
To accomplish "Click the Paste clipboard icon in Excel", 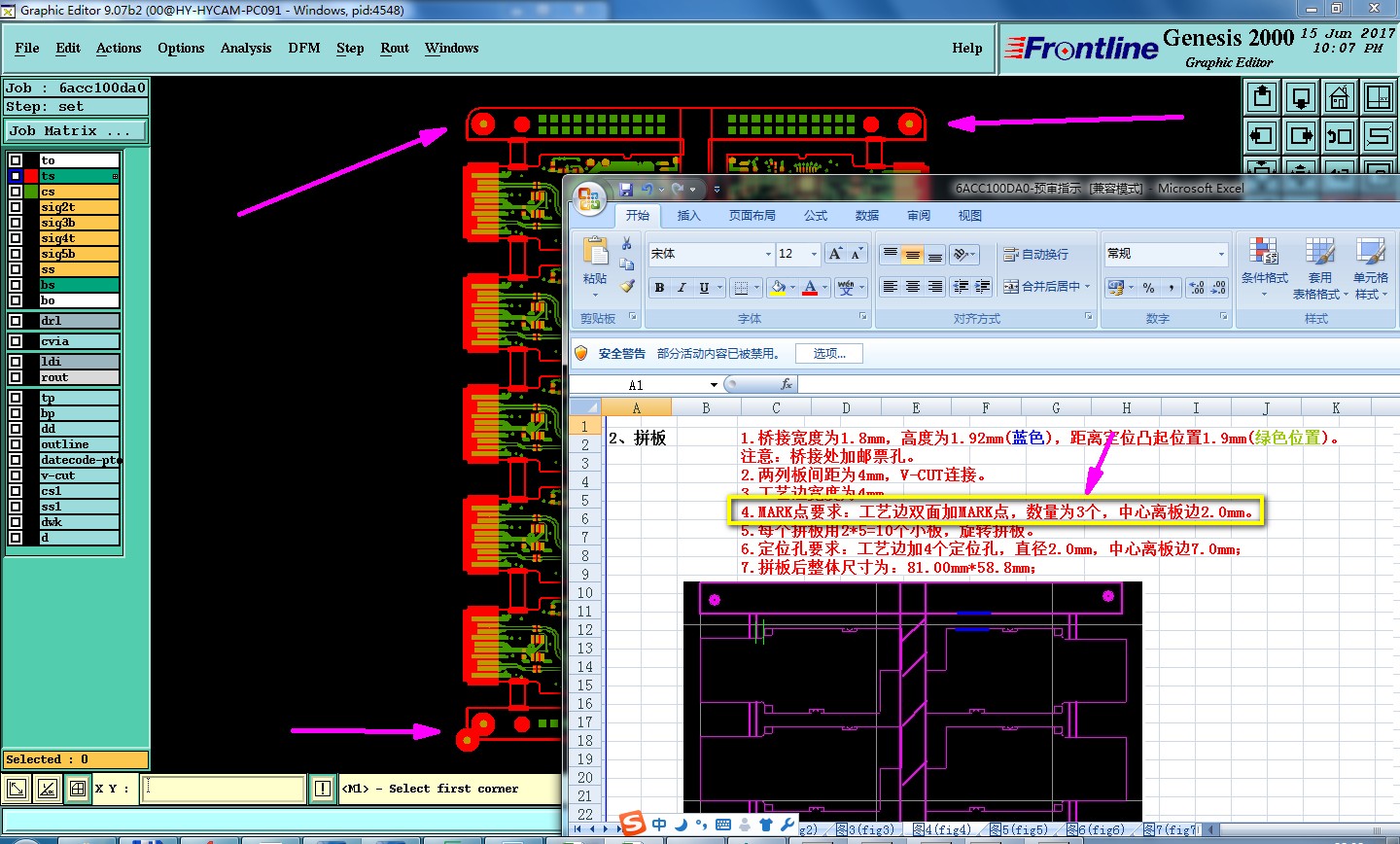I will (x=595, y=251).
